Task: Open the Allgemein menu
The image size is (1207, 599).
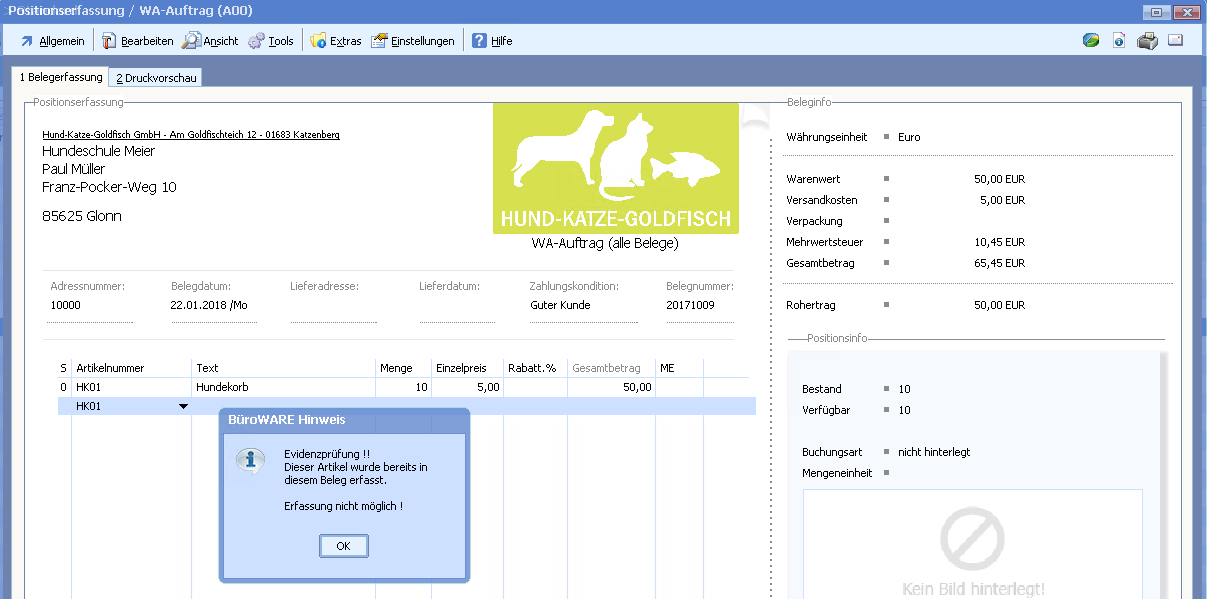Action: pyautogui.click(x=52, y=41)
